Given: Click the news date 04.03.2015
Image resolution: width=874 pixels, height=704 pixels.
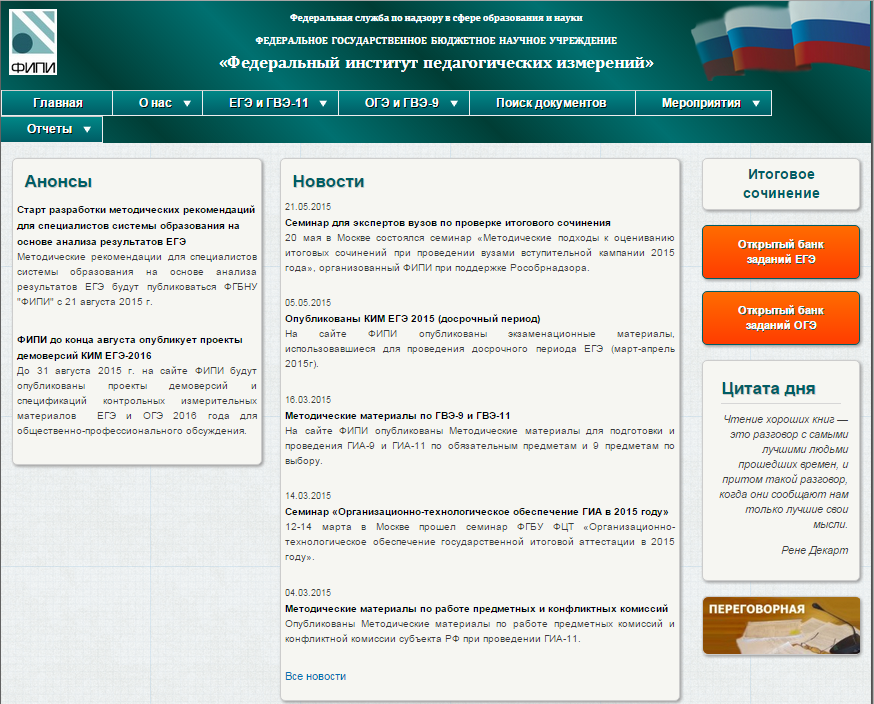Looking at the screenshot, I should tap(308, 593).
